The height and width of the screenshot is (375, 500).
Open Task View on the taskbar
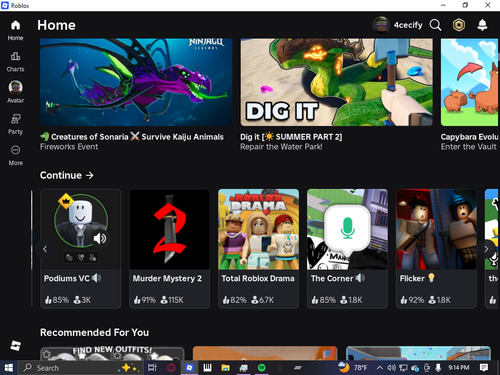(152, 368)
